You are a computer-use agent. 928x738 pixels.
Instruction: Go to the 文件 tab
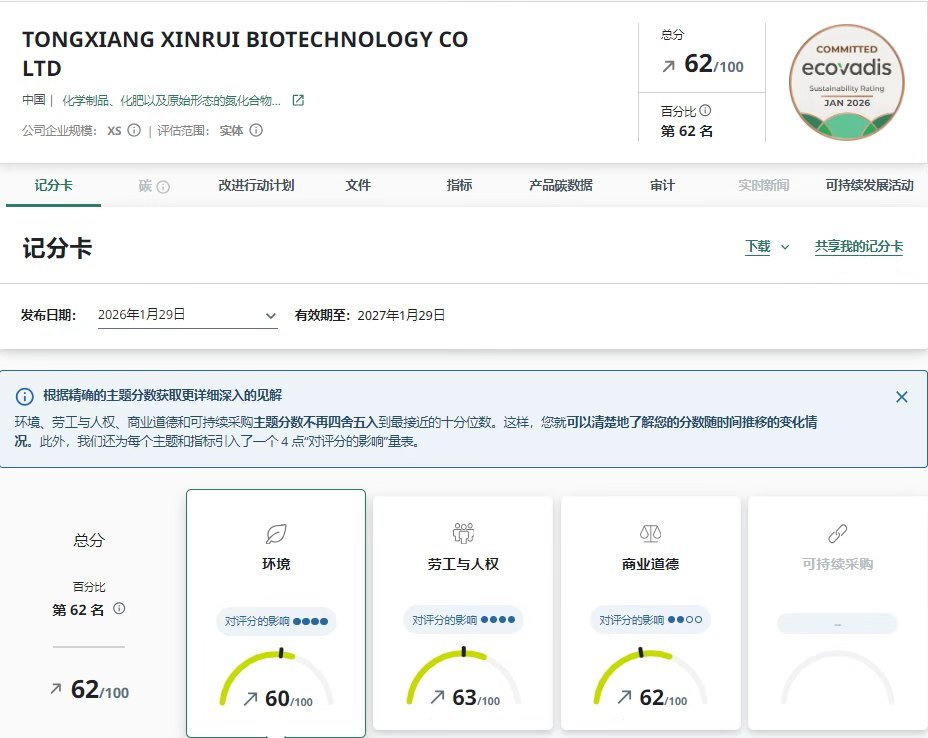coord(358,185)
